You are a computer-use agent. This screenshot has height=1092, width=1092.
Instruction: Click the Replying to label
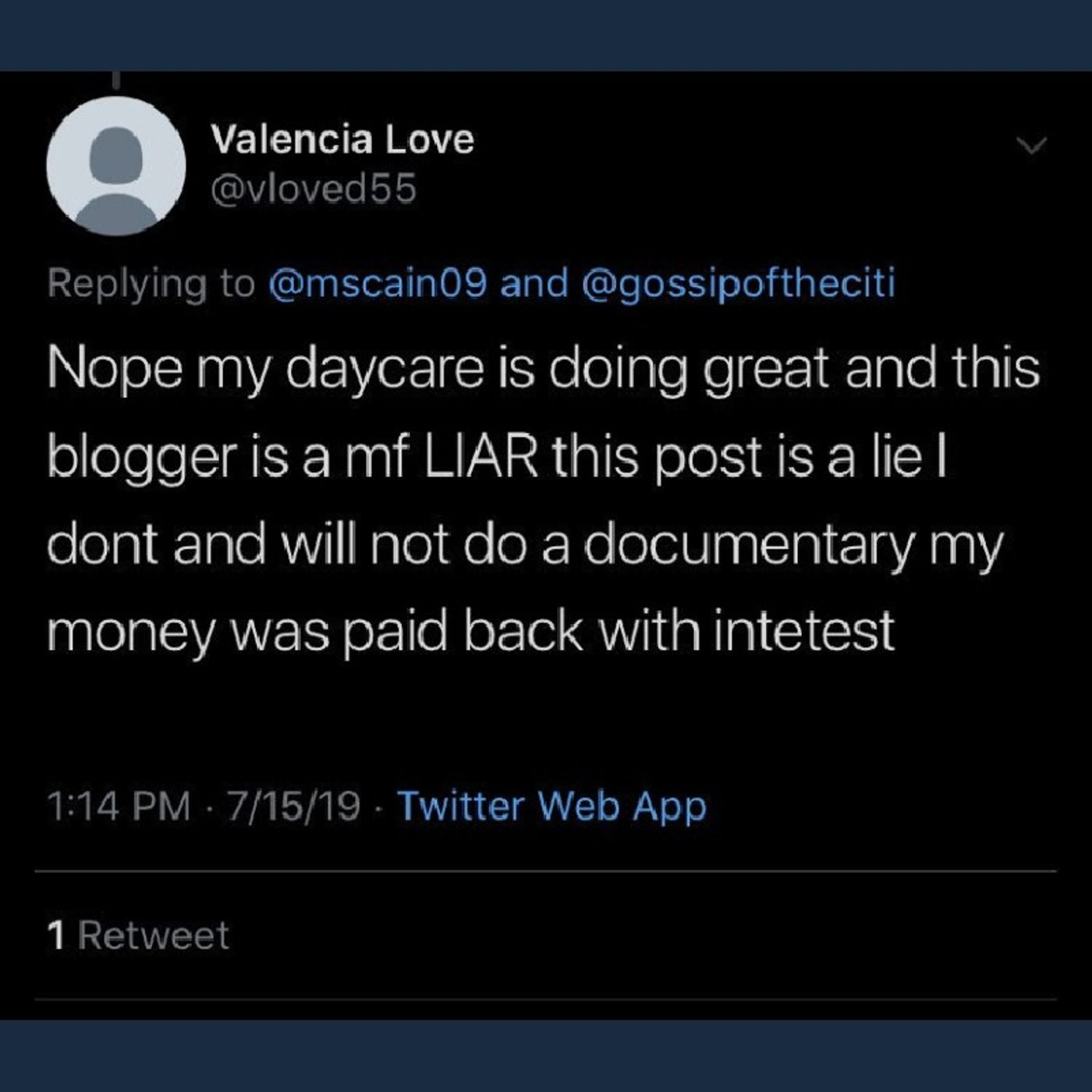coord(151,284)
